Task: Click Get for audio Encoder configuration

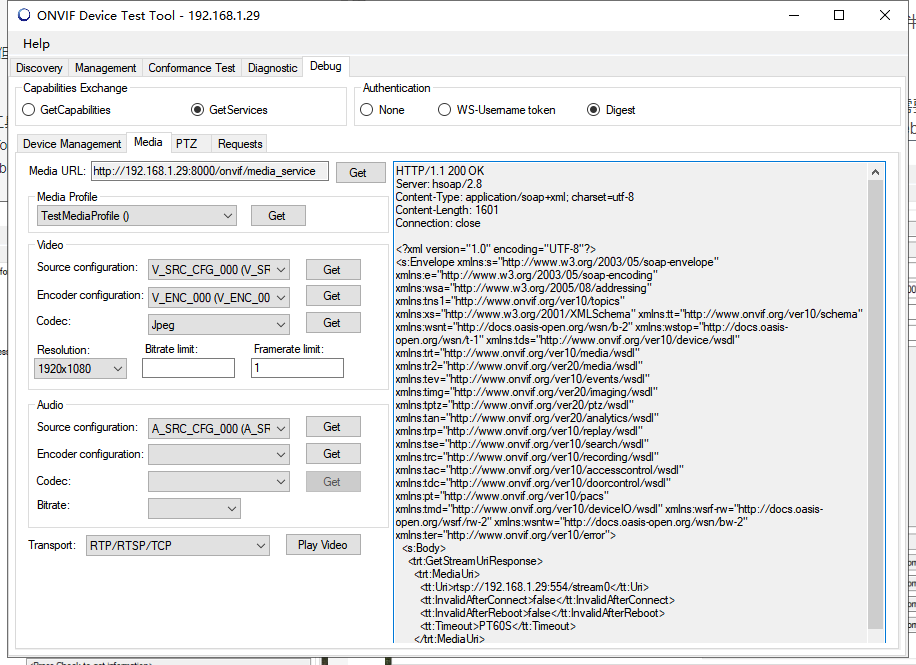Action: pos(332,453)
